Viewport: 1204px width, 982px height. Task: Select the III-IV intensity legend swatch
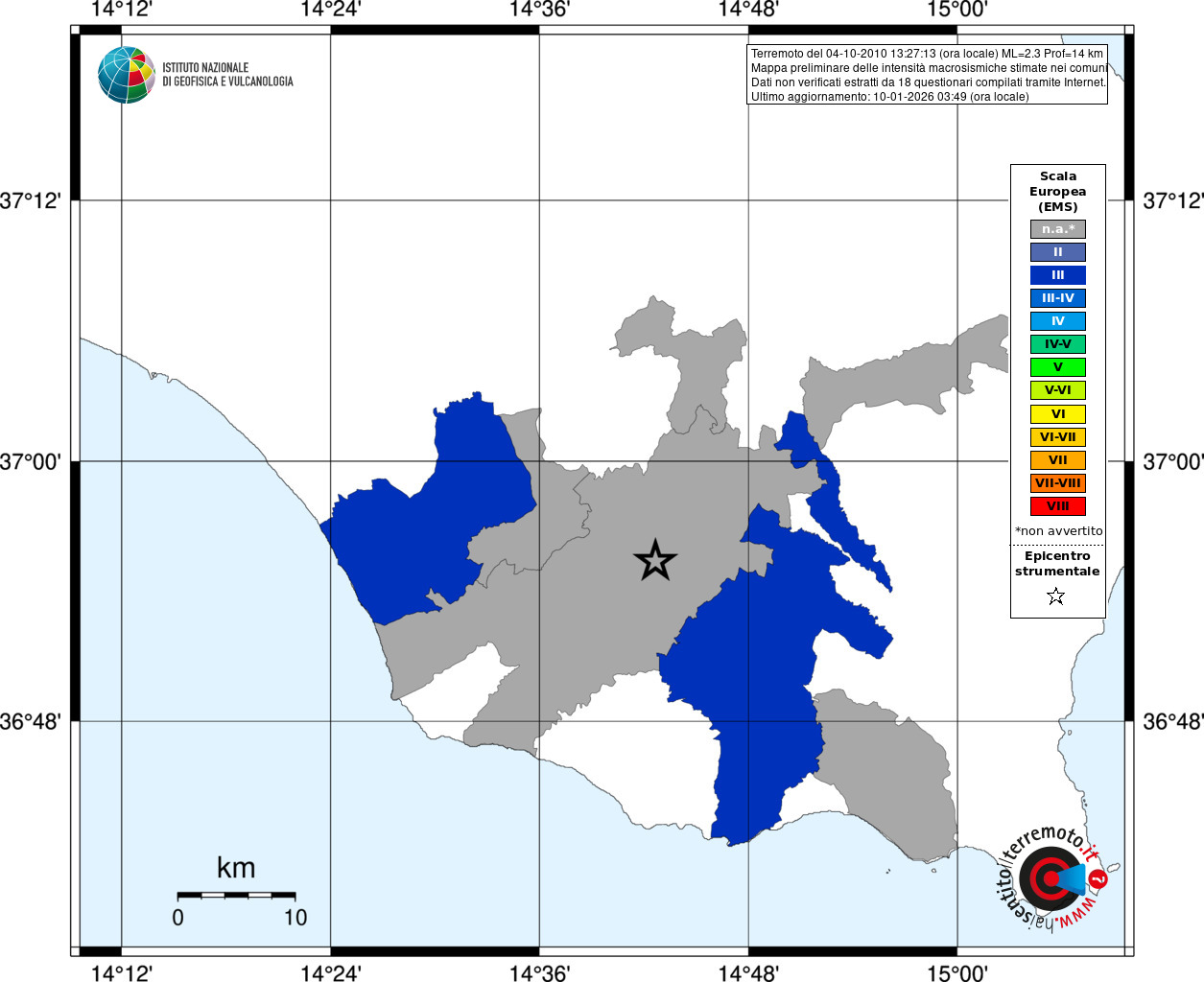[1058, 298]
